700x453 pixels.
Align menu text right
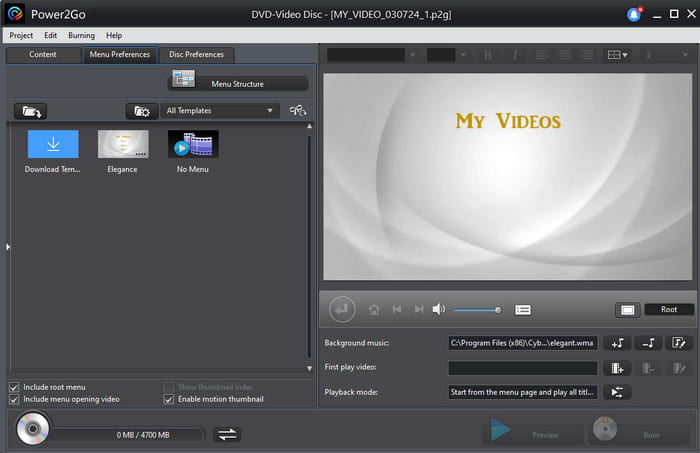coord(587,55)
